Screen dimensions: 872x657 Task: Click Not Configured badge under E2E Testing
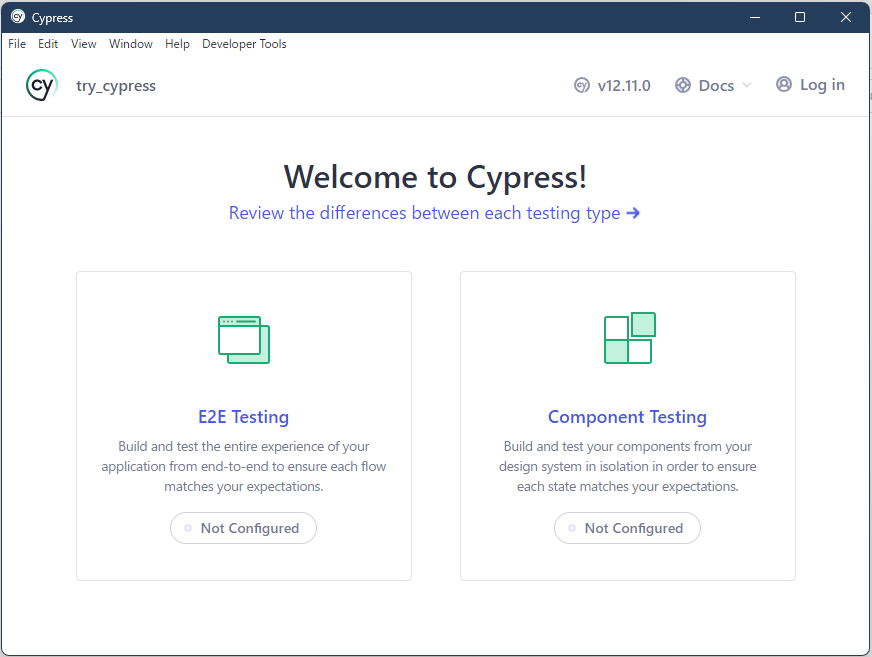[244, 528]
